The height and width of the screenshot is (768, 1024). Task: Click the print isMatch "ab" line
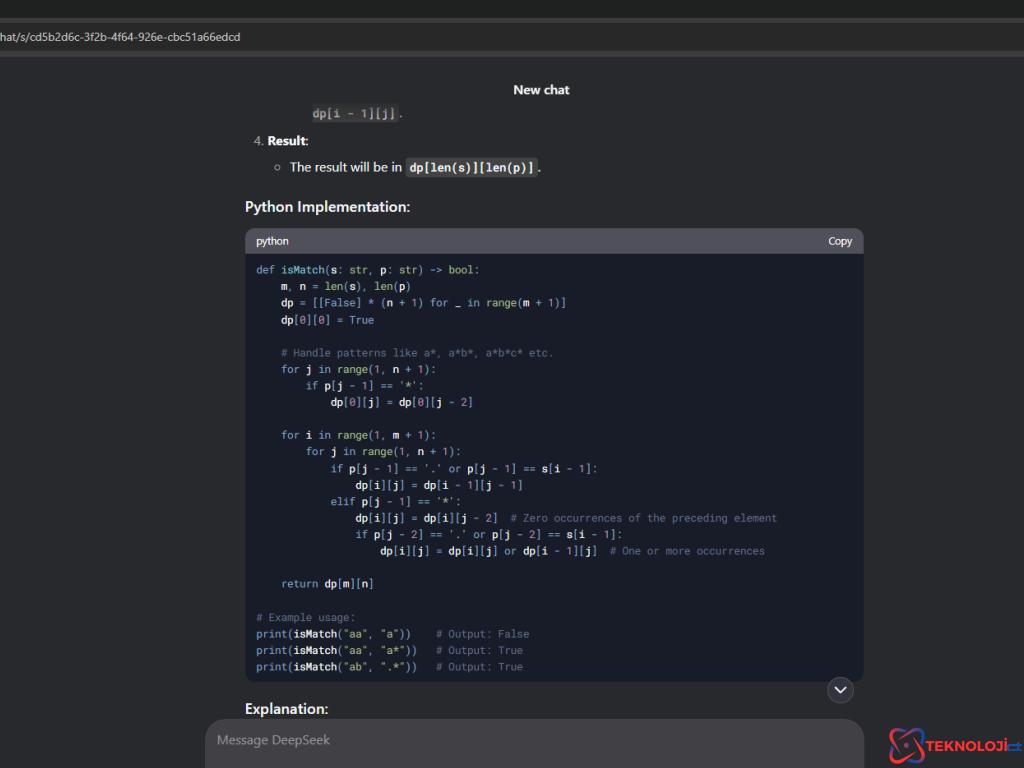pyautogui.click(x=336, y=667)
